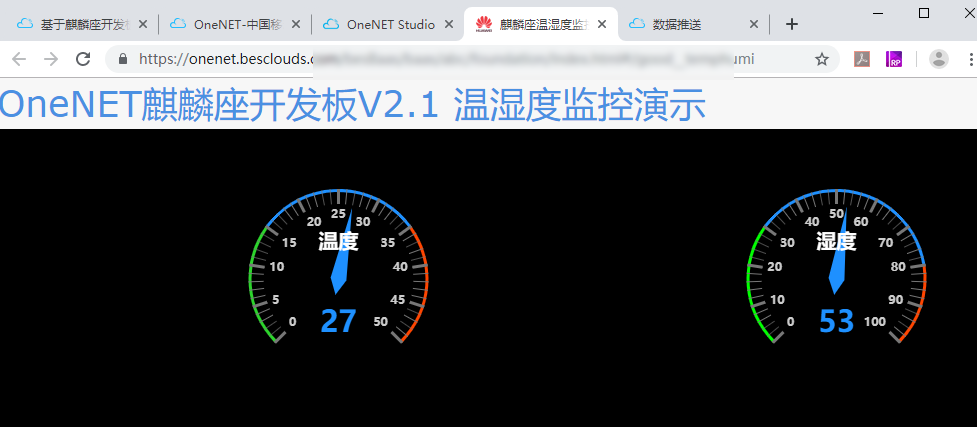Open a new browser tab
This screenshot has height=427, width=977.
pos(791,24)
